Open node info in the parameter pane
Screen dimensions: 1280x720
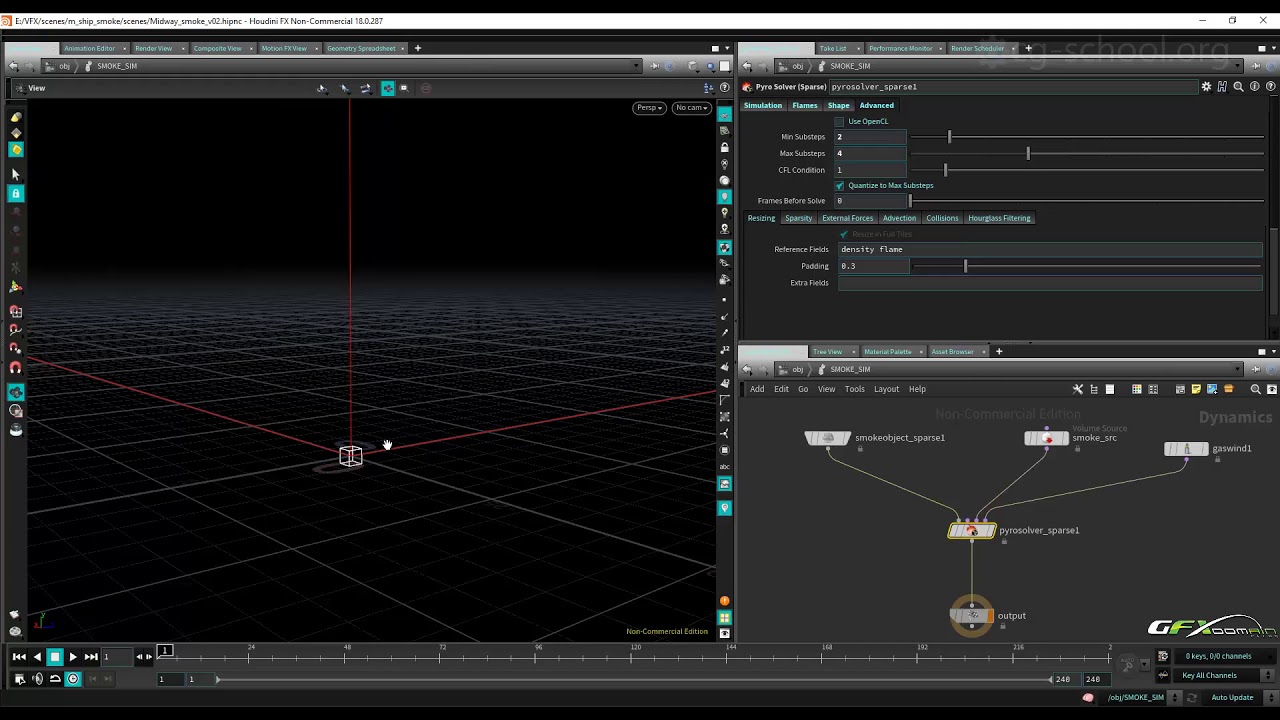(1254, 87)
